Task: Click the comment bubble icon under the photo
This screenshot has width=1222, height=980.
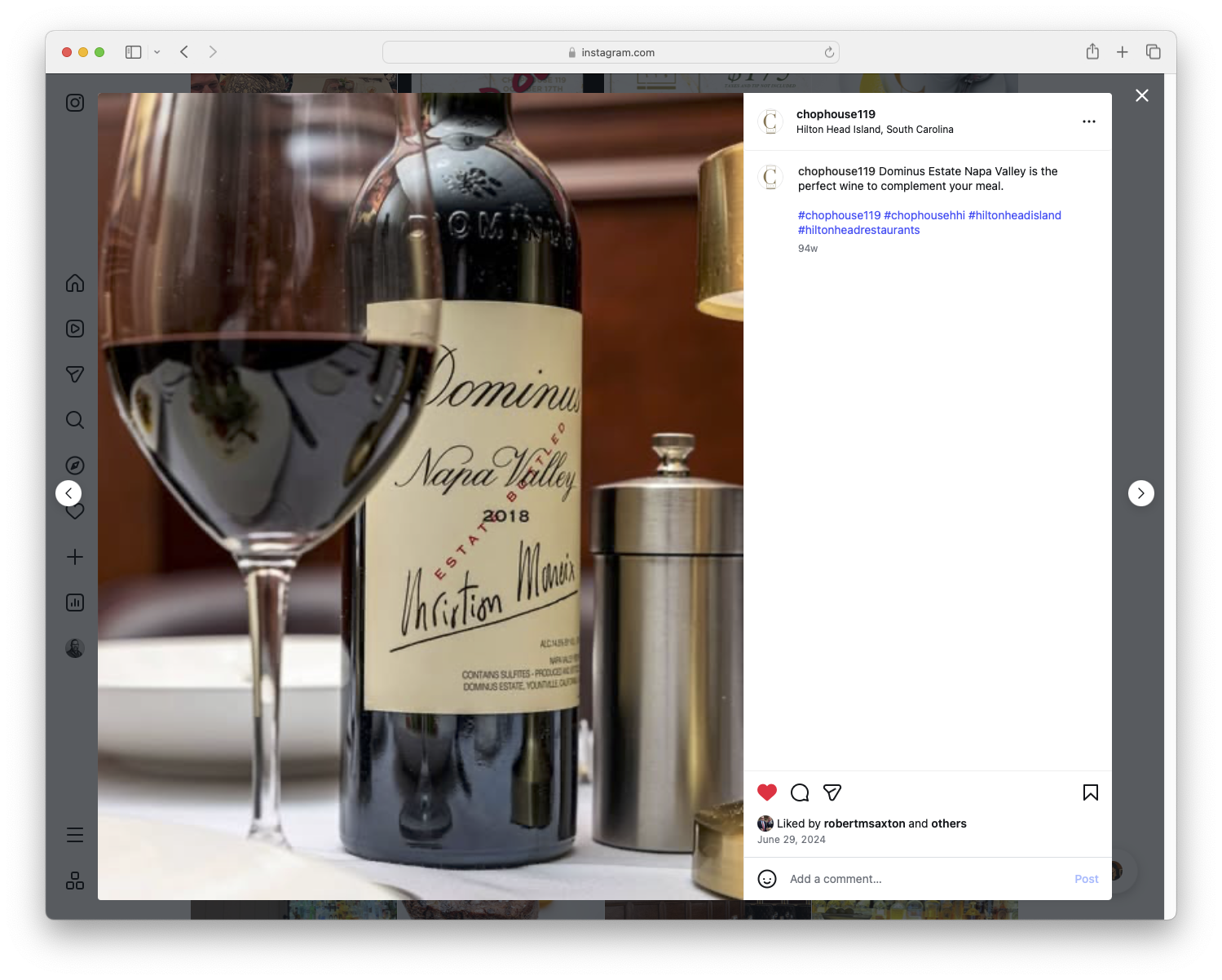Action: [x=800, y=792]
